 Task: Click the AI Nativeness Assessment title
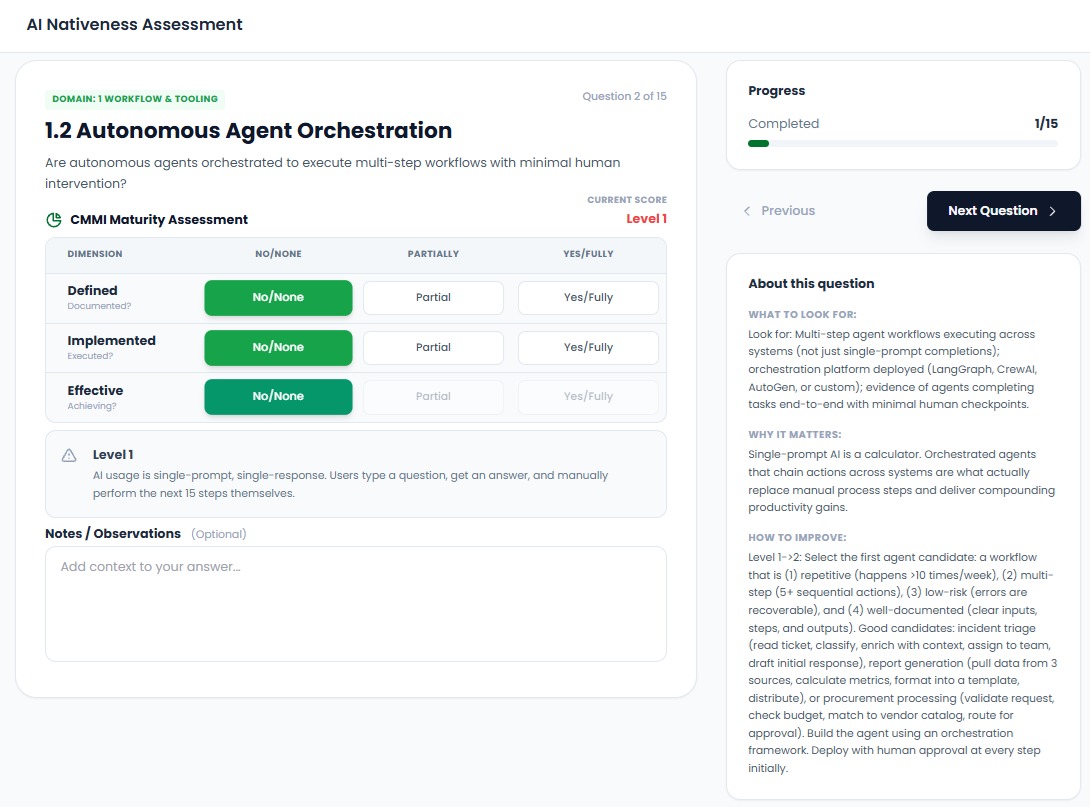click(x=134, y=24)
